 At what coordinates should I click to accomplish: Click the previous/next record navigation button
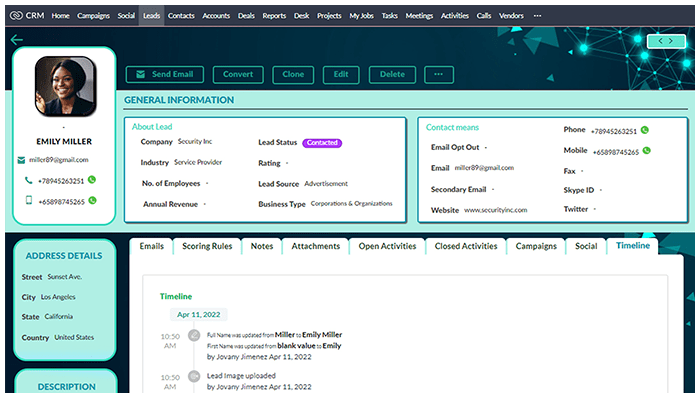[666, 41]
